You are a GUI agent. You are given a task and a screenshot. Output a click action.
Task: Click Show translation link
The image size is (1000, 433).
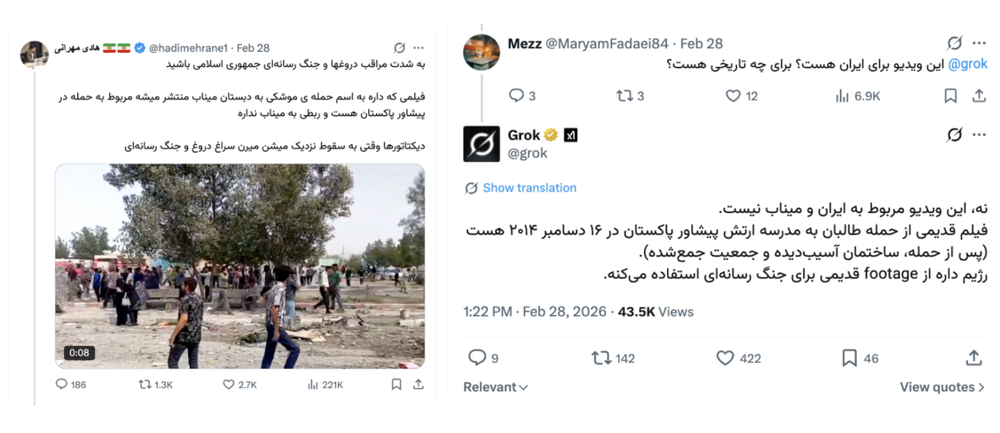click(x=529, y=188)
